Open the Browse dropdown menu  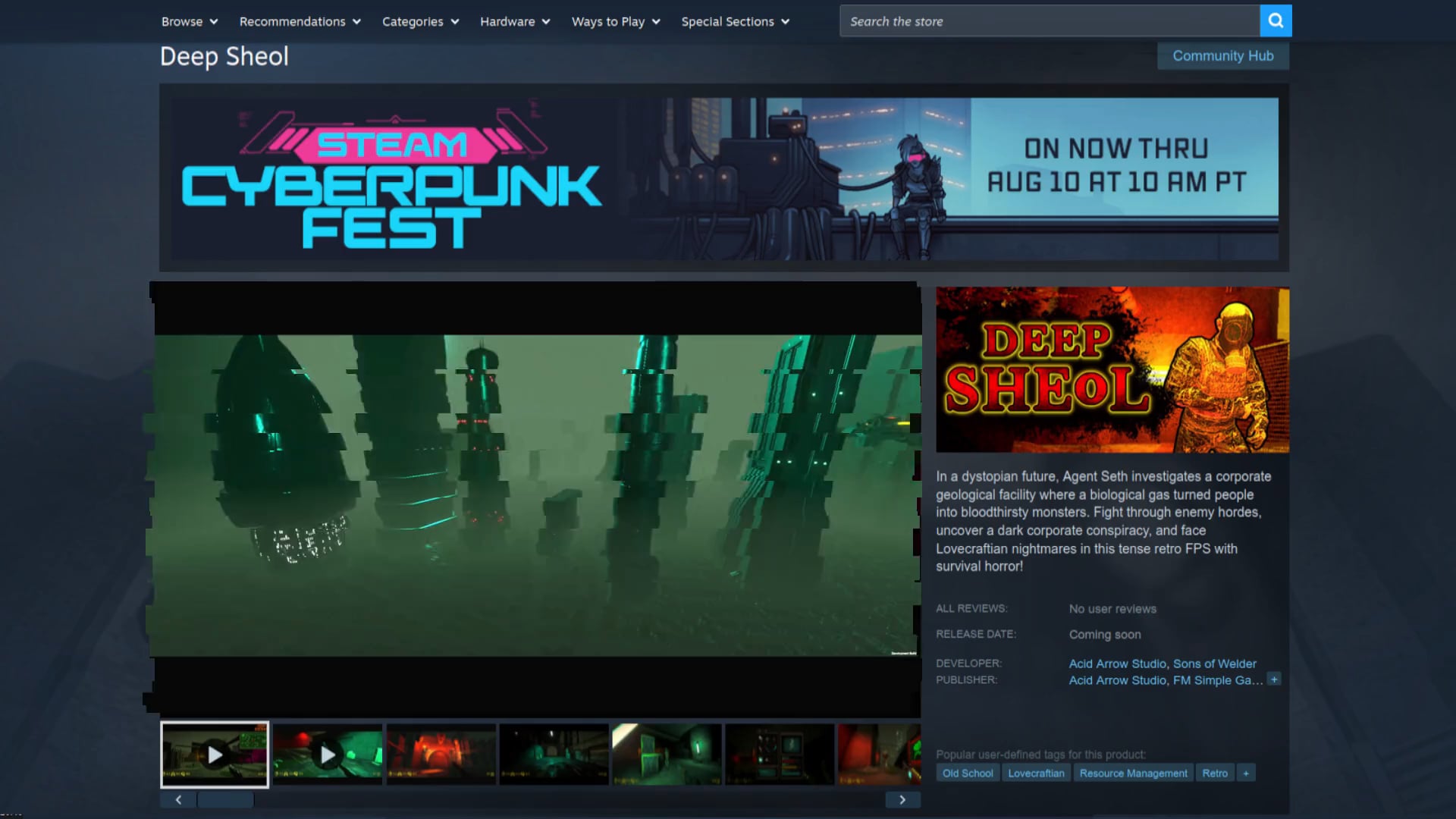[x=190, y=21]
